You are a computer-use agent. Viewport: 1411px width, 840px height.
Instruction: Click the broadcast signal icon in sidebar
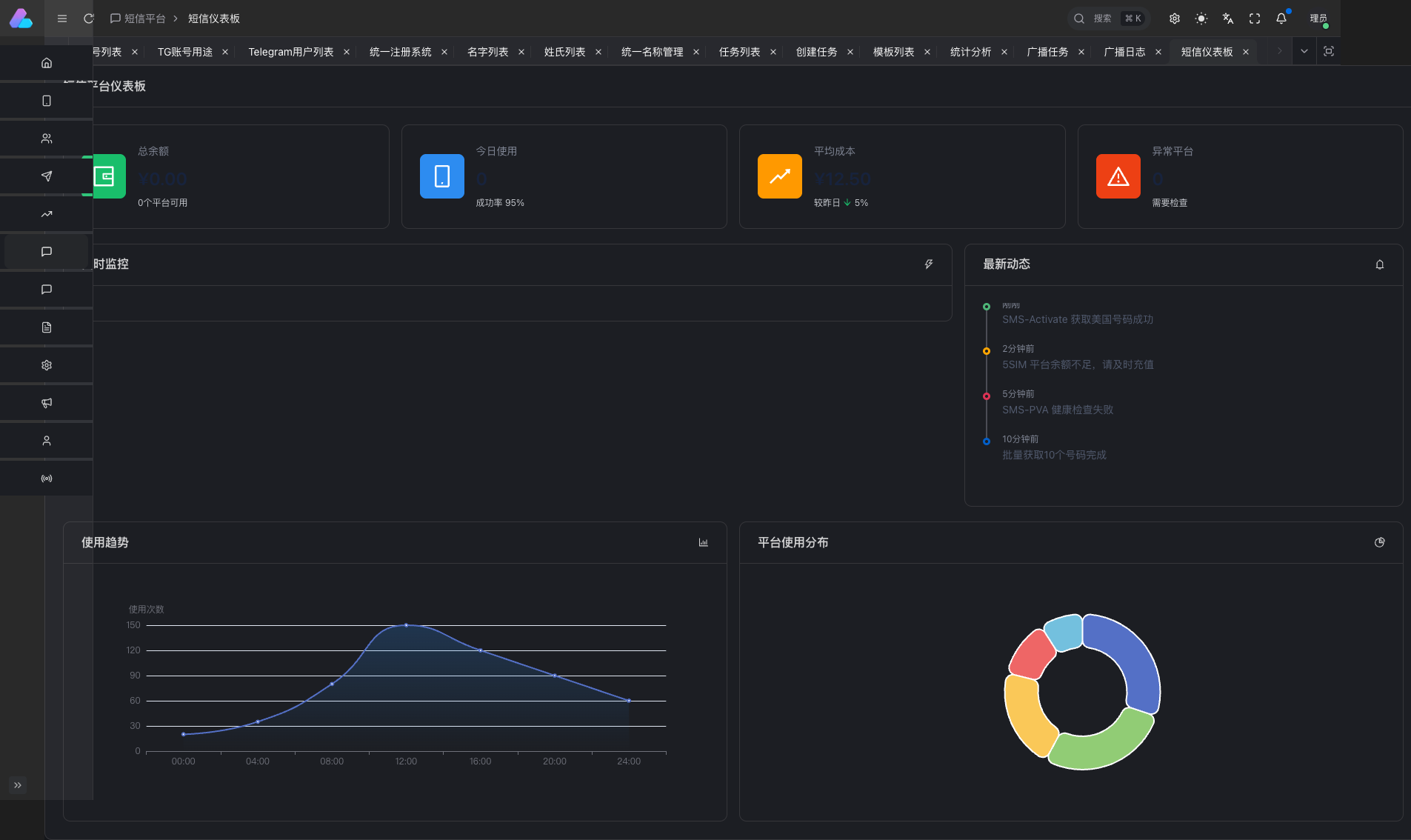point(47,479)
